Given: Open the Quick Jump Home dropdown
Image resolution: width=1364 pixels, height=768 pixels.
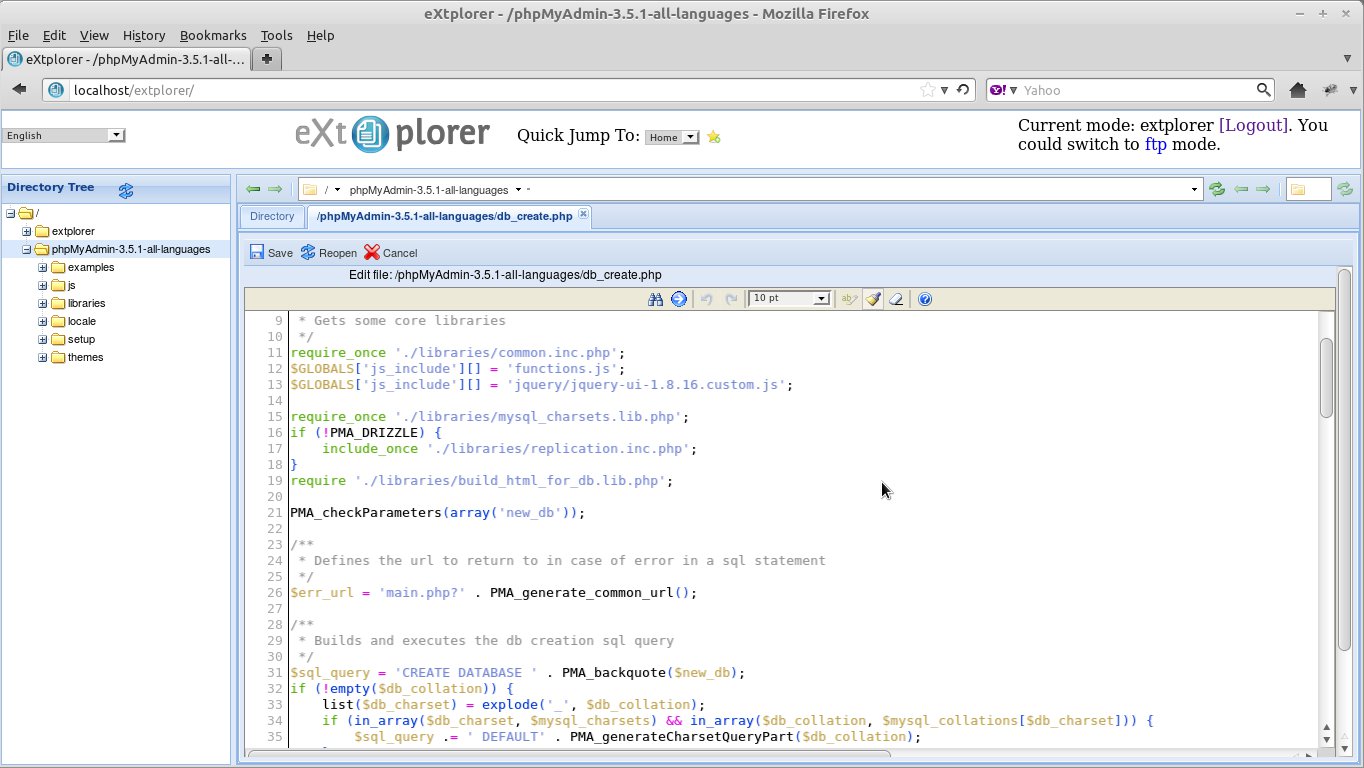Looking at the screenshot, I should (x=672, y=137).
